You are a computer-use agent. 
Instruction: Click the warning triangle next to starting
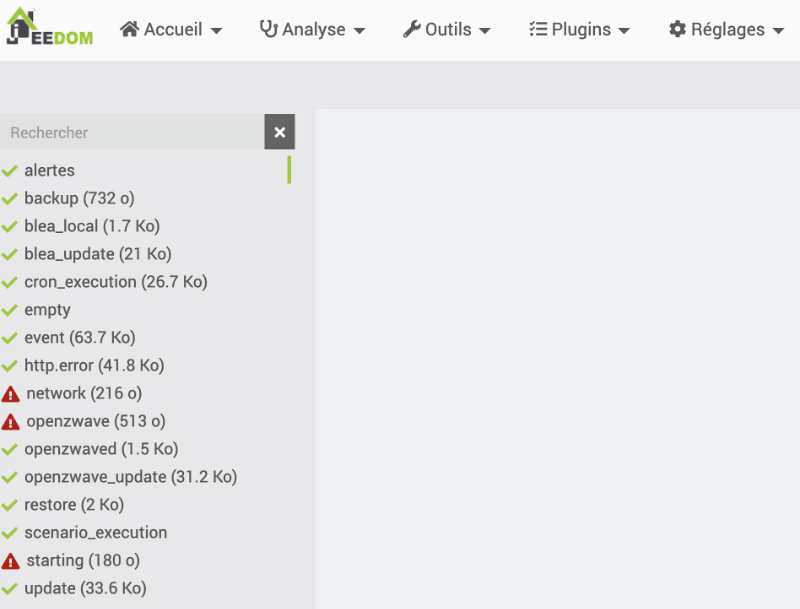tap(11, 561)
